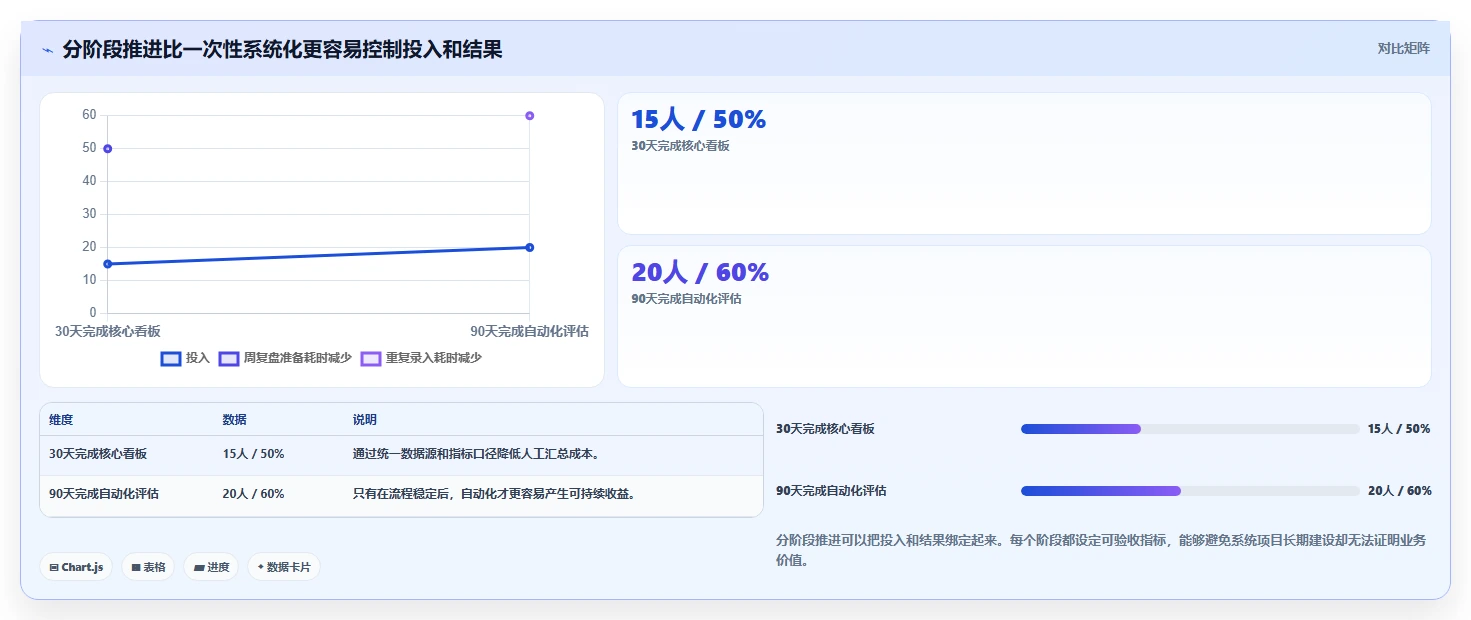Click the 投入 legend color box
This screenshot has width=1471, height=620.
[x=171, y=358]
